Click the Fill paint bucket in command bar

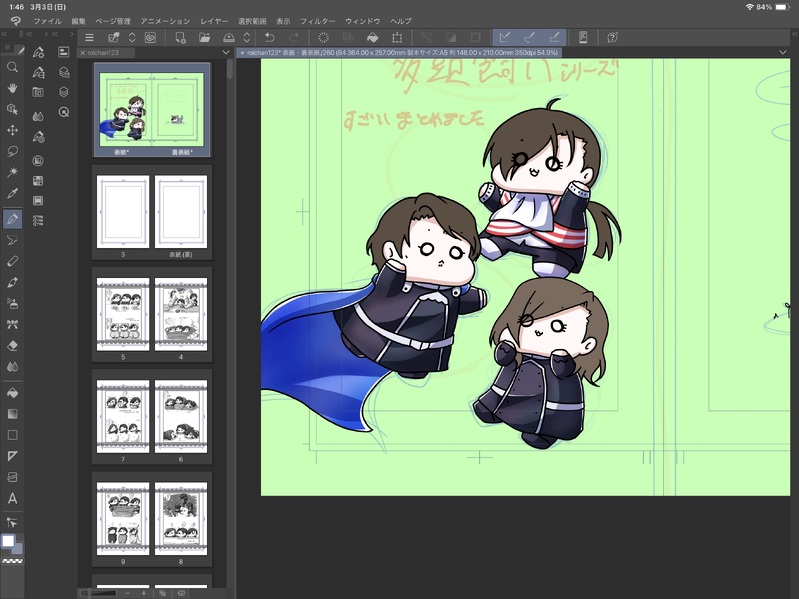tap(372, 38)
